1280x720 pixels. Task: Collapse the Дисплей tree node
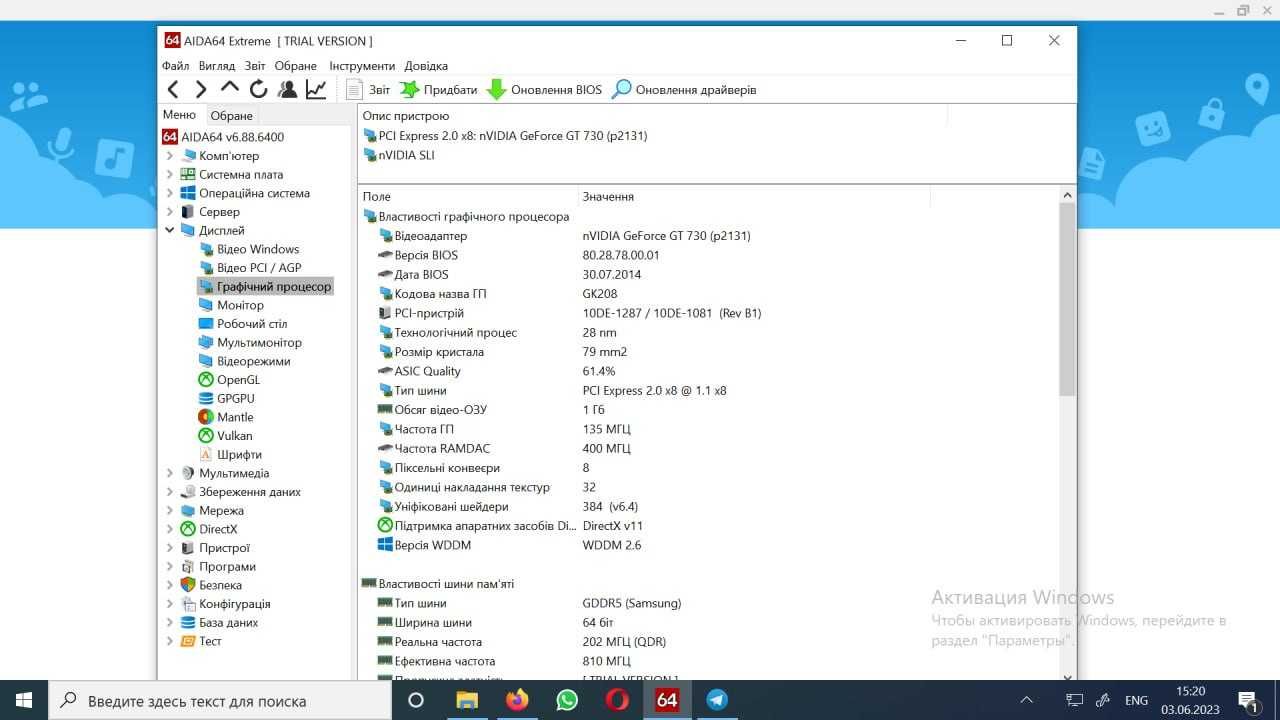[170, 230]
